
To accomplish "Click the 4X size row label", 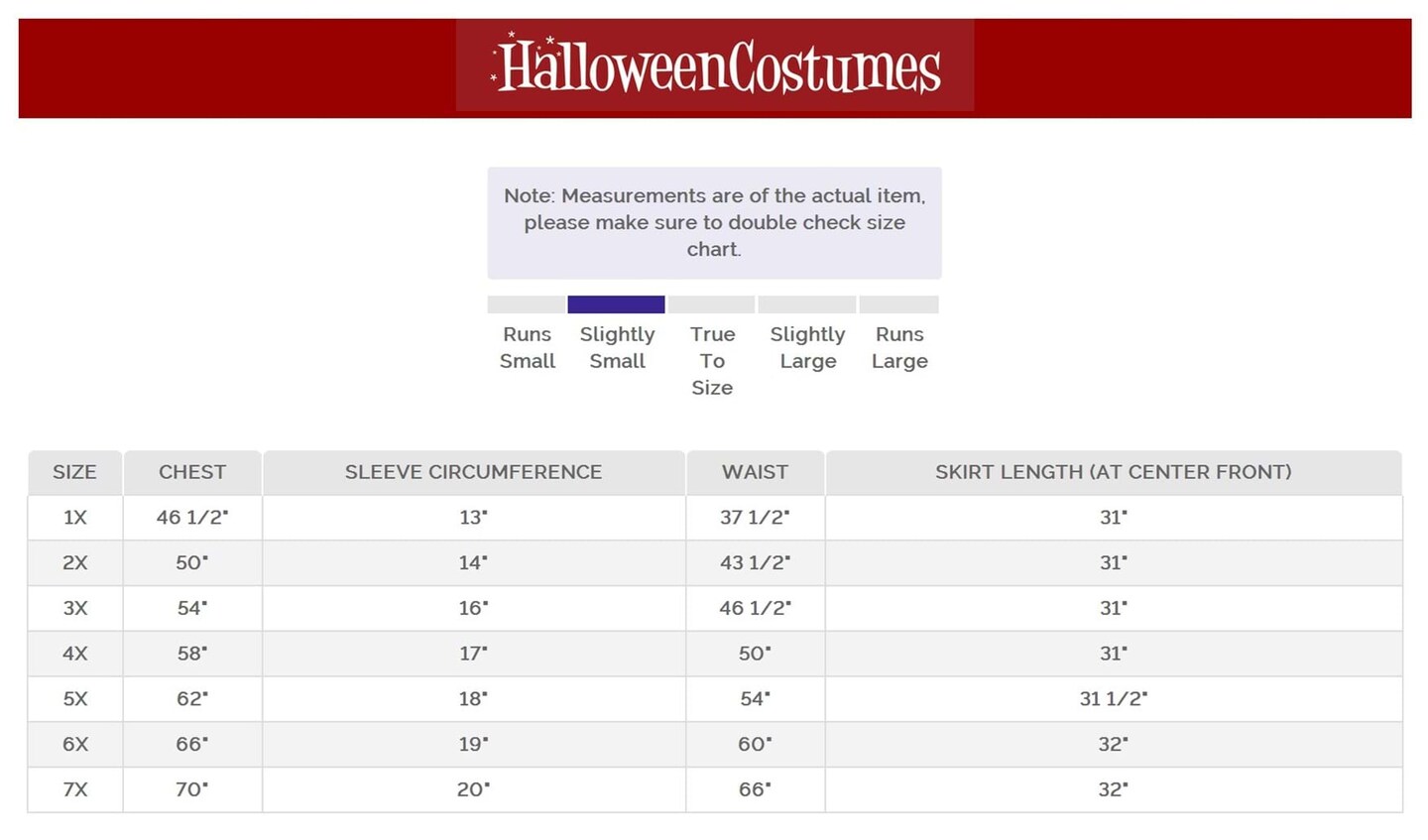I will (x=75, y=654).
